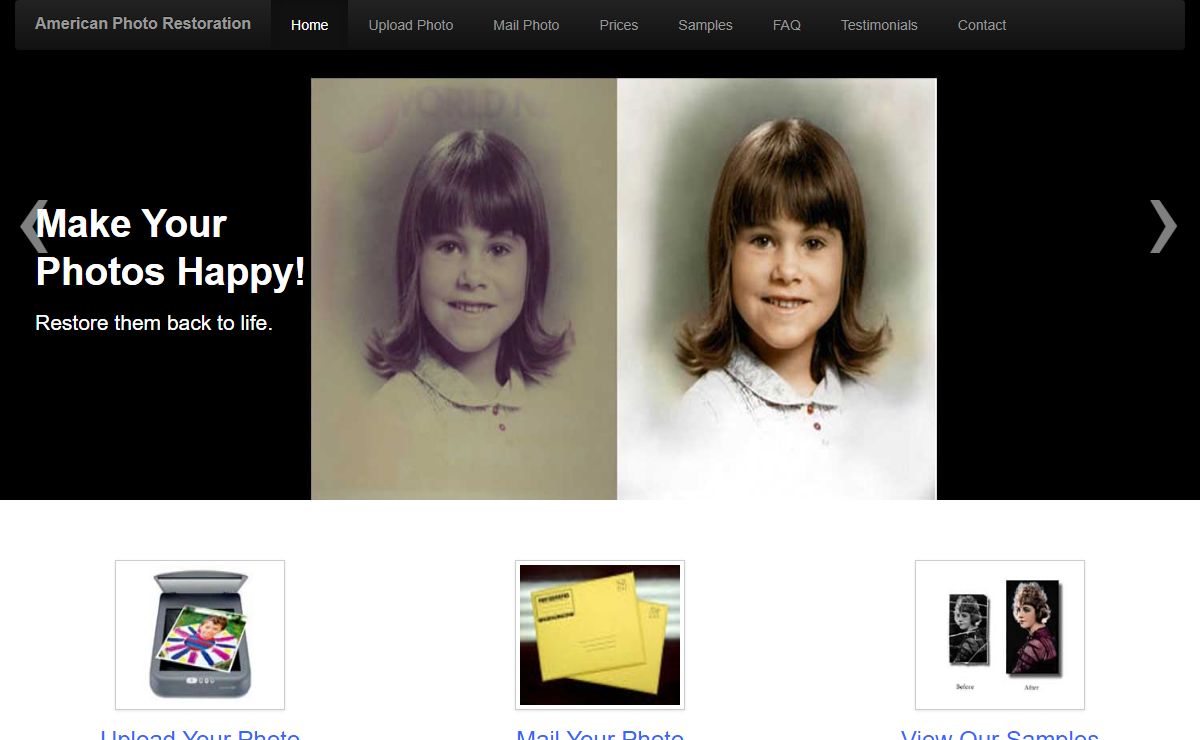Select Mail Photo in the navigation bar
The image size is (1200, 740).
pos(526,25)
